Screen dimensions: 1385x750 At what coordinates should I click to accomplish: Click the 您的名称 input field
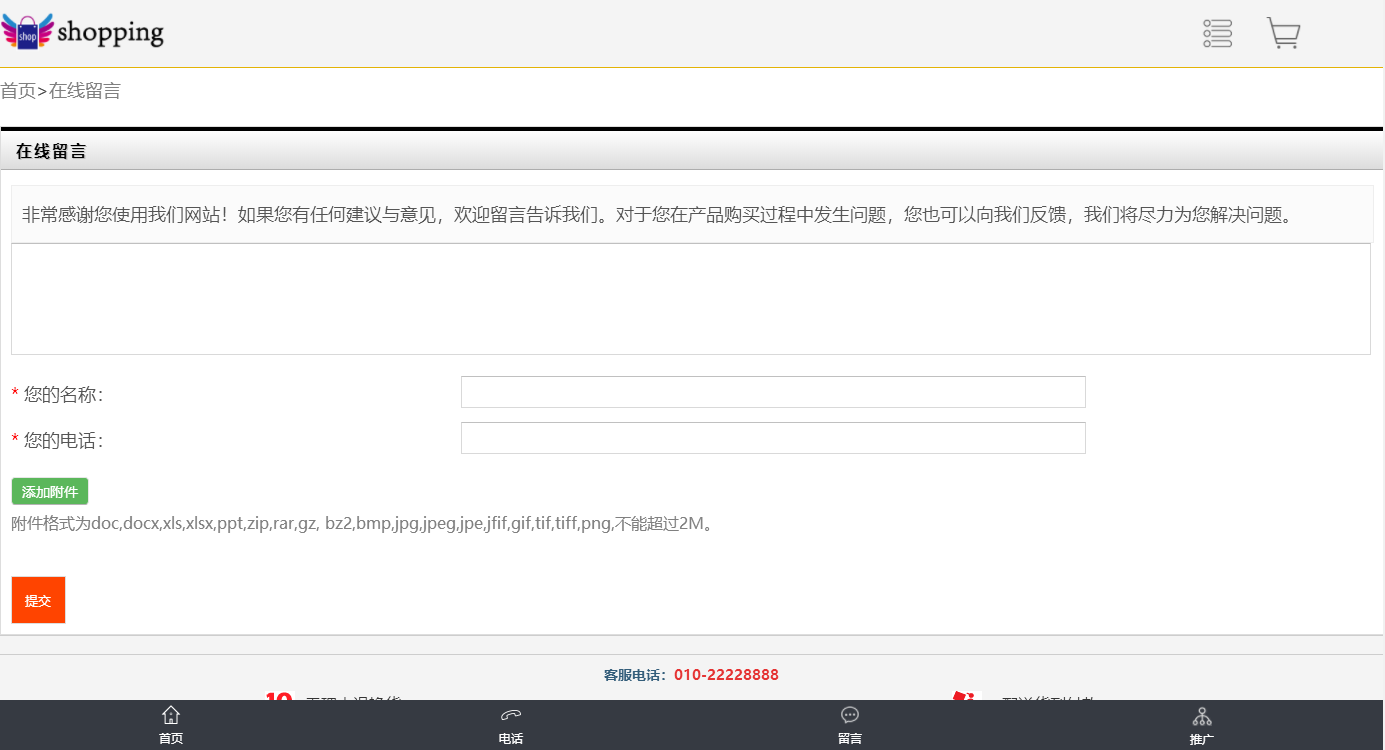tap(773, 392)
